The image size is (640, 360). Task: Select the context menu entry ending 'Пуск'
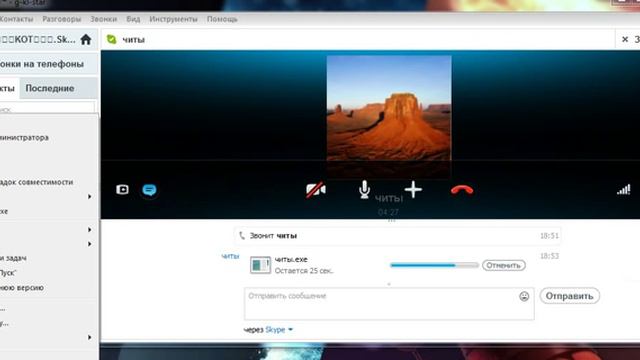pyautogui.click(x=8, y=273)
